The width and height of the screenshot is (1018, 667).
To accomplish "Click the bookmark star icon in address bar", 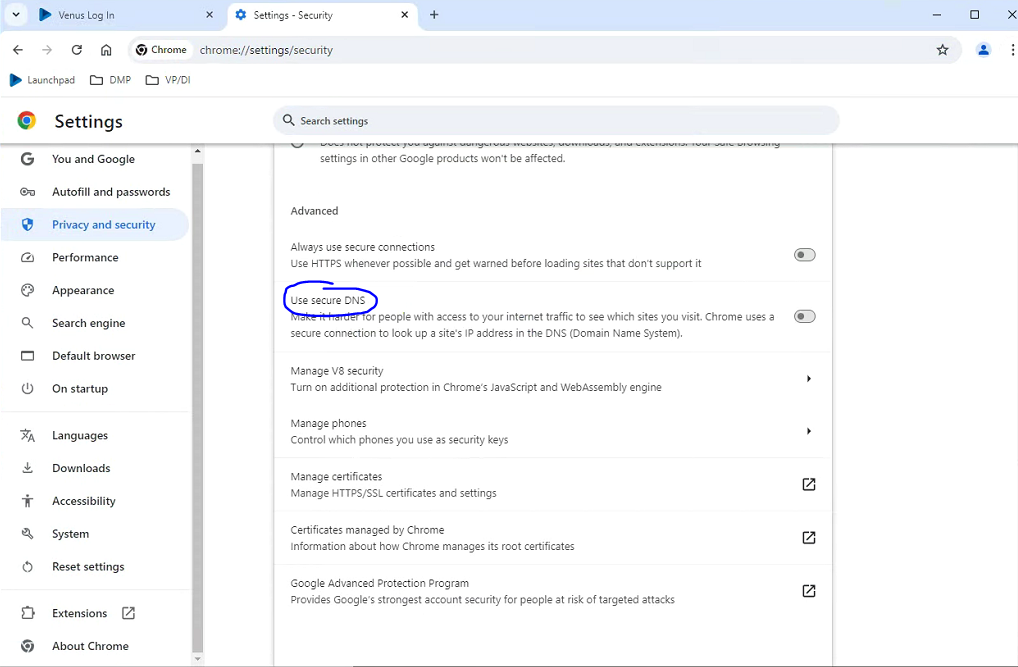I will pyautogui.click(x=942, y=50).
